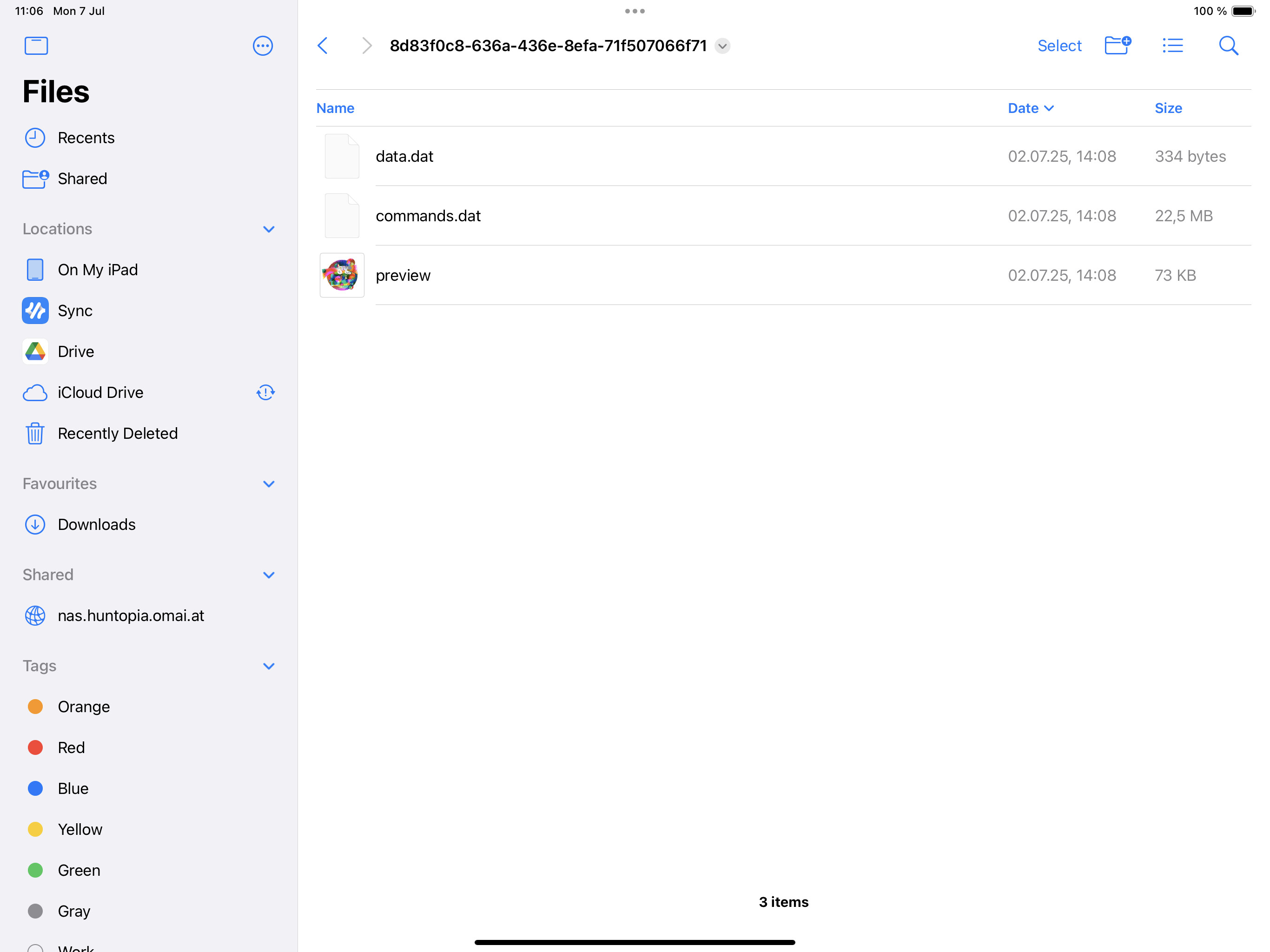The image size is (1270, 952).
Task: Open the sidebar more options ellipsis
Action: point(262,46)
